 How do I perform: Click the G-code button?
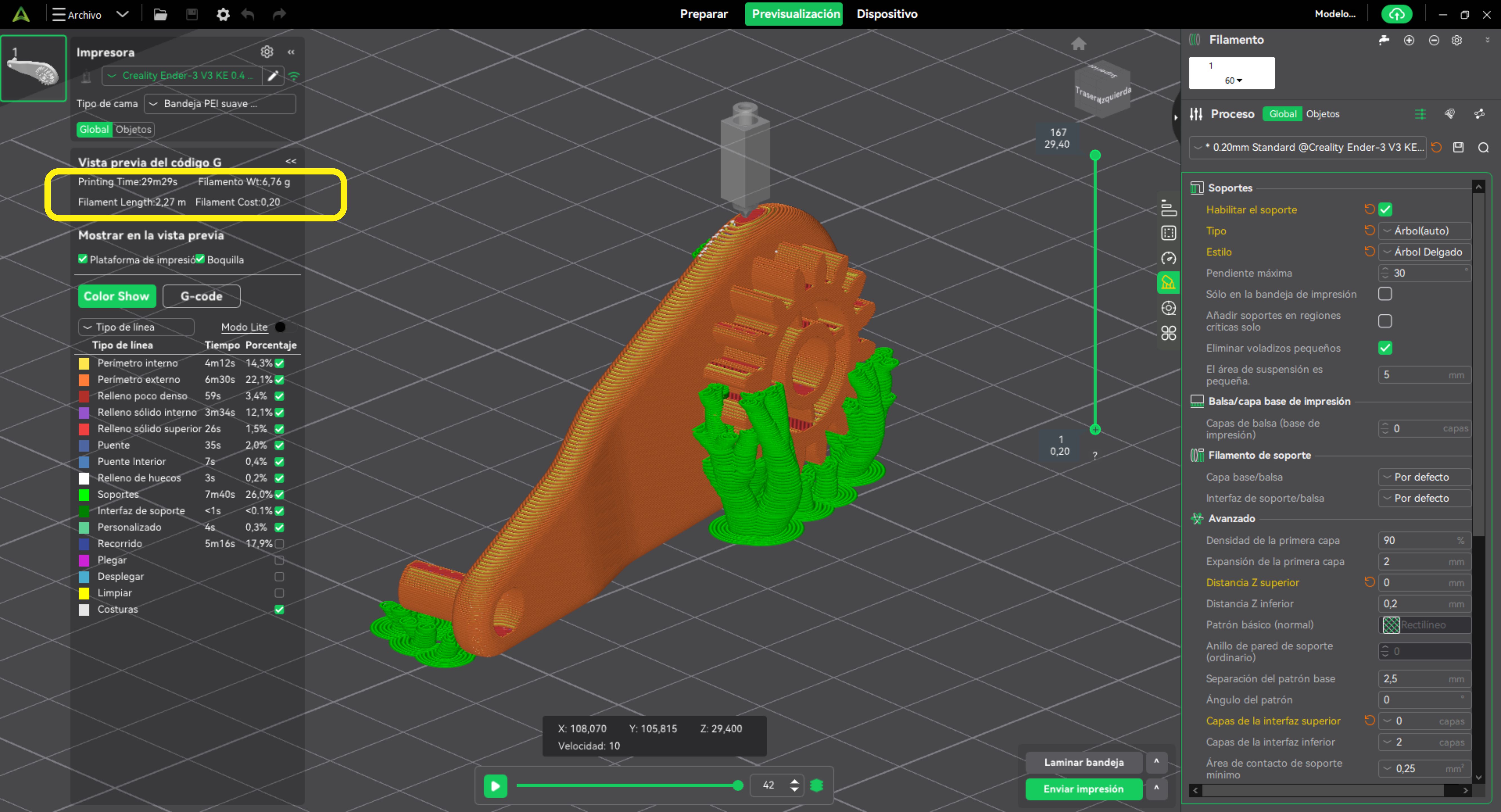(201, 296)
